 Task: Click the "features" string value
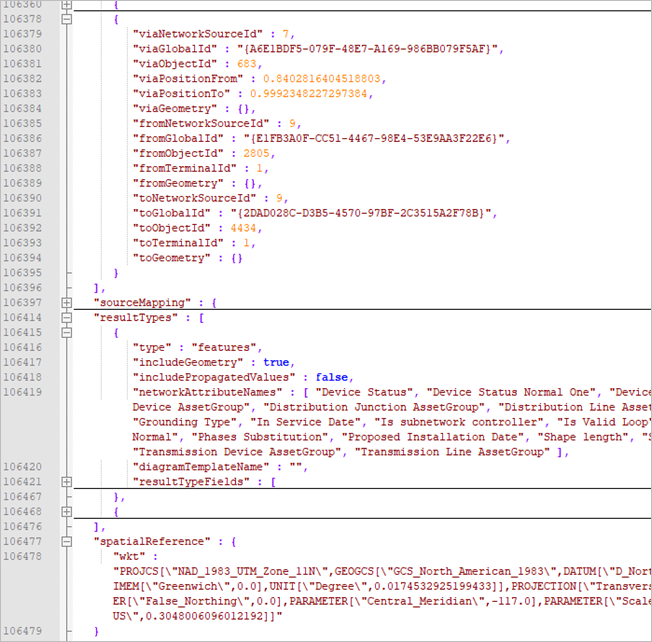[224, 348]
